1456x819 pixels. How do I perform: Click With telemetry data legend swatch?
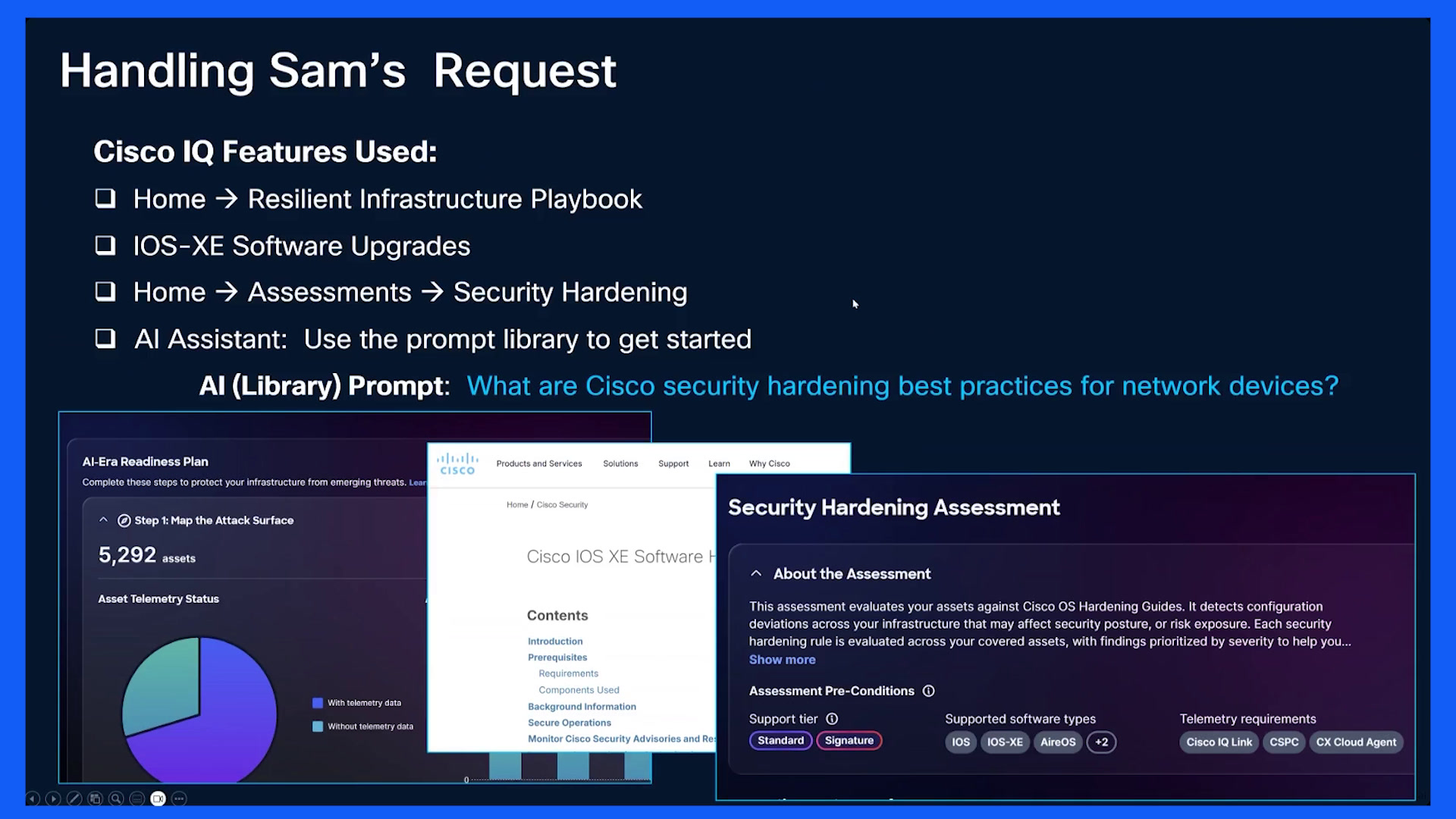[x=318, y=703]
